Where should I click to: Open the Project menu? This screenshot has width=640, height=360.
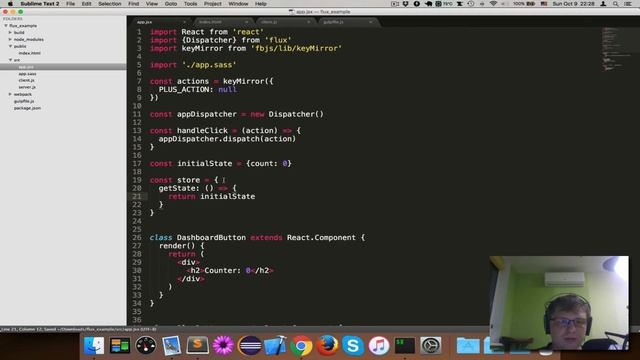click(213, 4)
